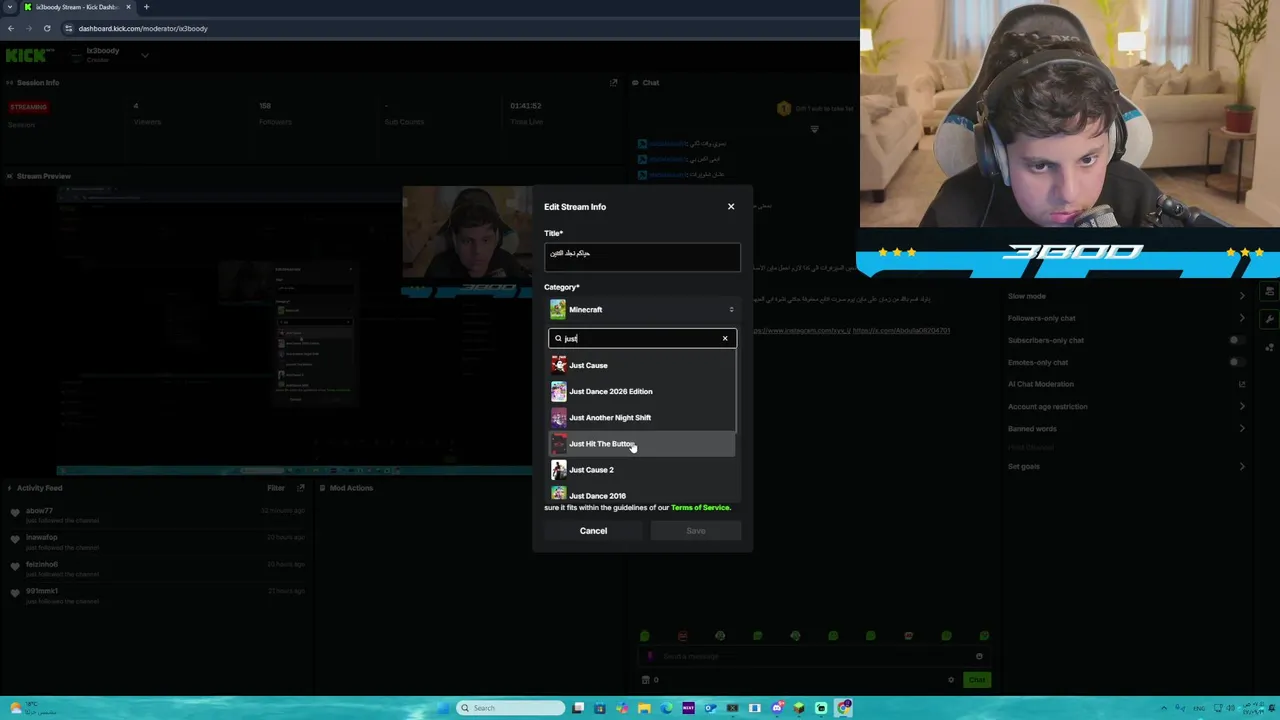Open Discord from the taskbar

[777, 708]
